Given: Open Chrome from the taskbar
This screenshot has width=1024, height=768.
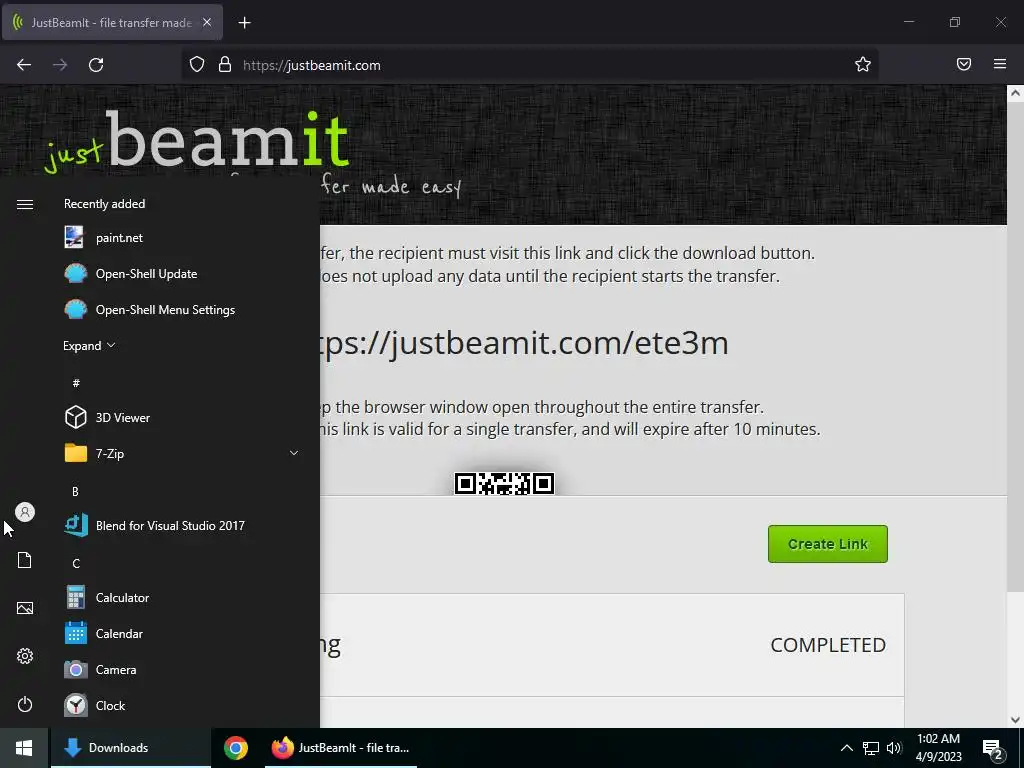Looking at the screenshot, I should click(236, 748).
